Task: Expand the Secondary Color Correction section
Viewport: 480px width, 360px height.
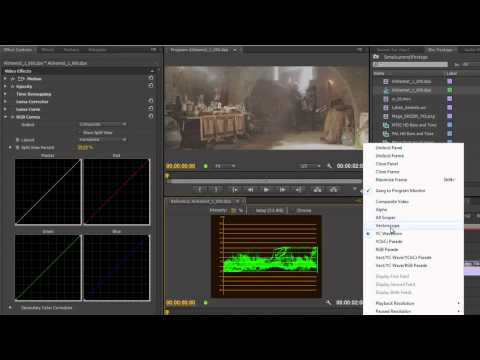Action: (10, 308)
